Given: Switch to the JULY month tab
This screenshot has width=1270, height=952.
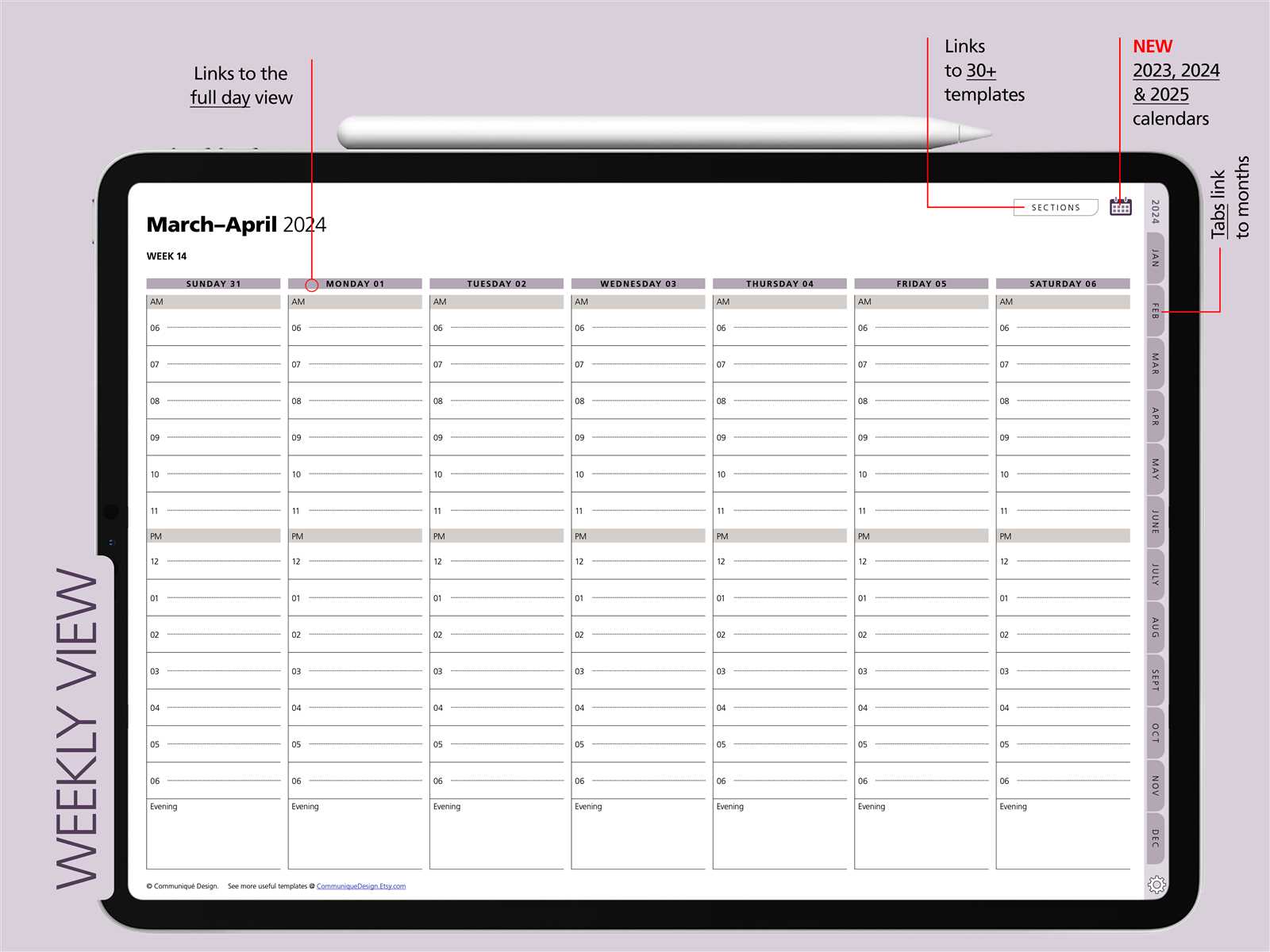Looking at the screenshot, I should pyautogui.click(x=1156, y=574).
